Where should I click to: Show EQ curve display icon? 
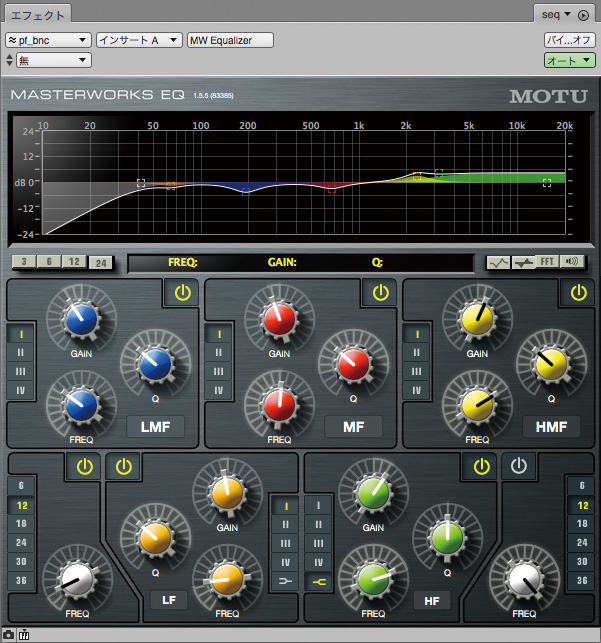point(499,262)
